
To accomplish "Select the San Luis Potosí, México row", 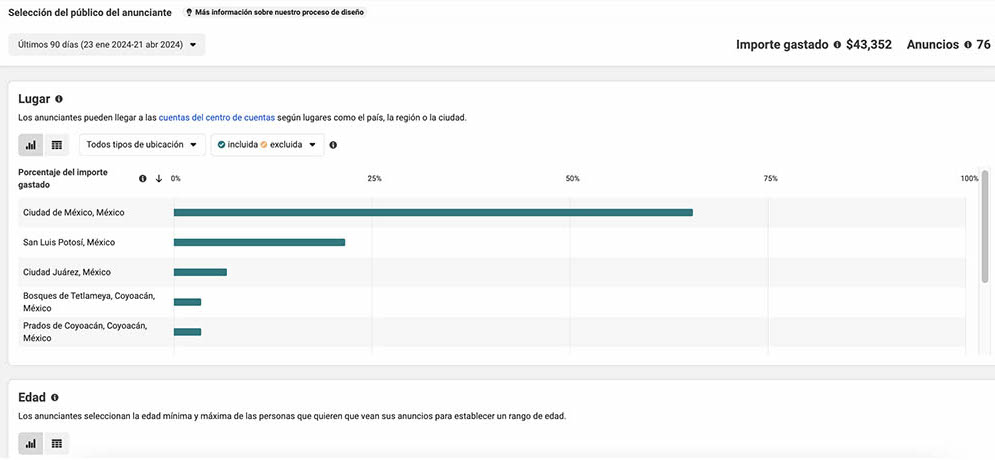I will click(492, 242).
